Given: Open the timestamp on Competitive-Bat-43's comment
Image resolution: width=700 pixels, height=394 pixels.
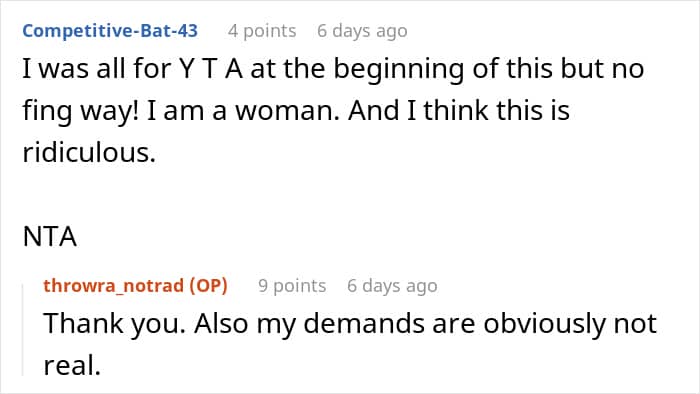Looking at the screenshot, I should (x=362, y=31).
